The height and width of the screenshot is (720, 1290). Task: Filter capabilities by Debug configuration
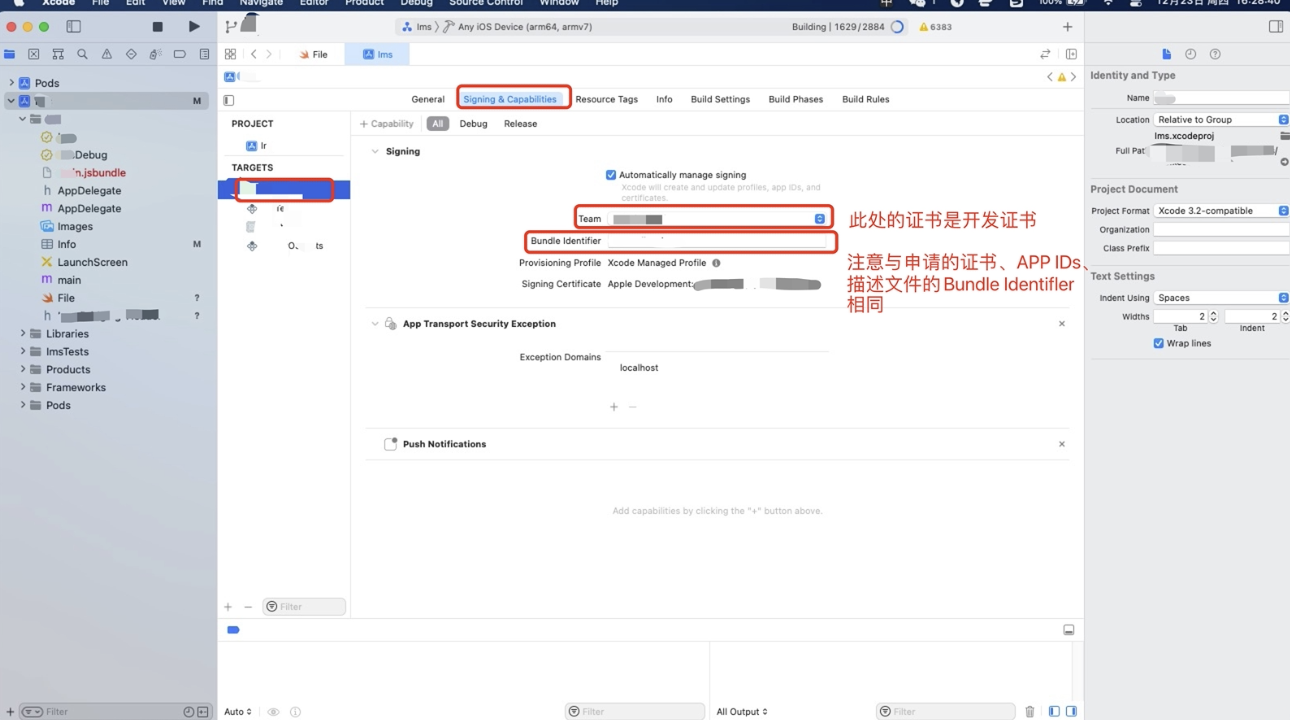click(473, 124)
